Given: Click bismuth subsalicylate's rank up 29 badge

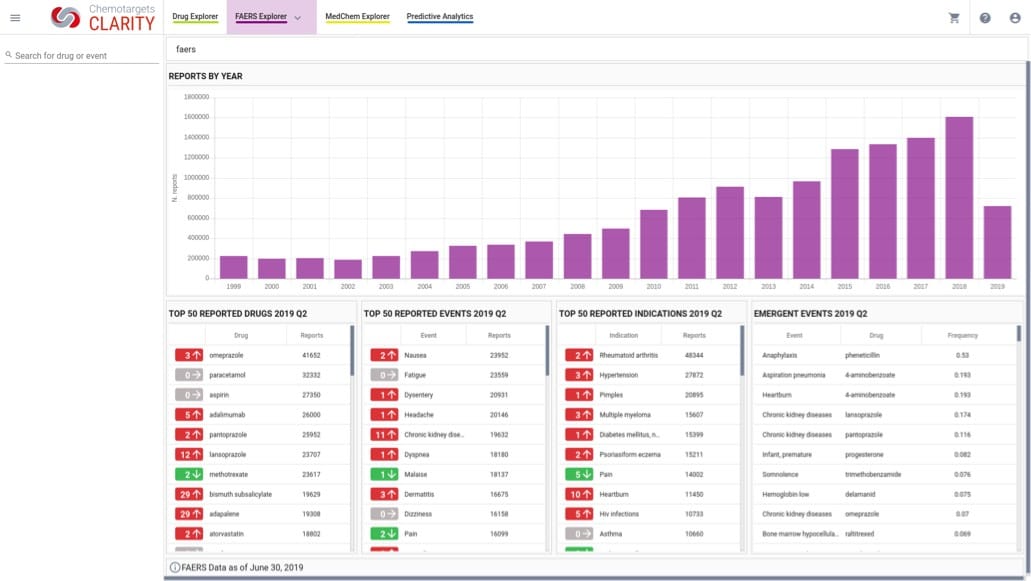Looking at the screenshot, I should tap(189, 494).
